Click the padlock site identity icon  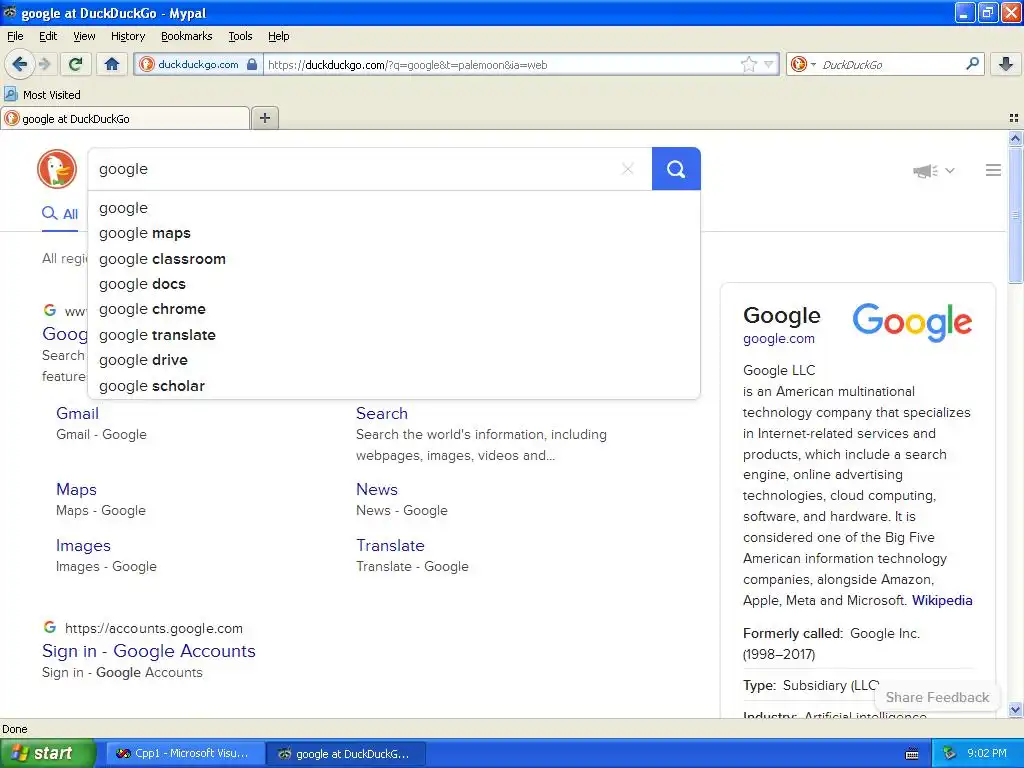pos(252,64)
